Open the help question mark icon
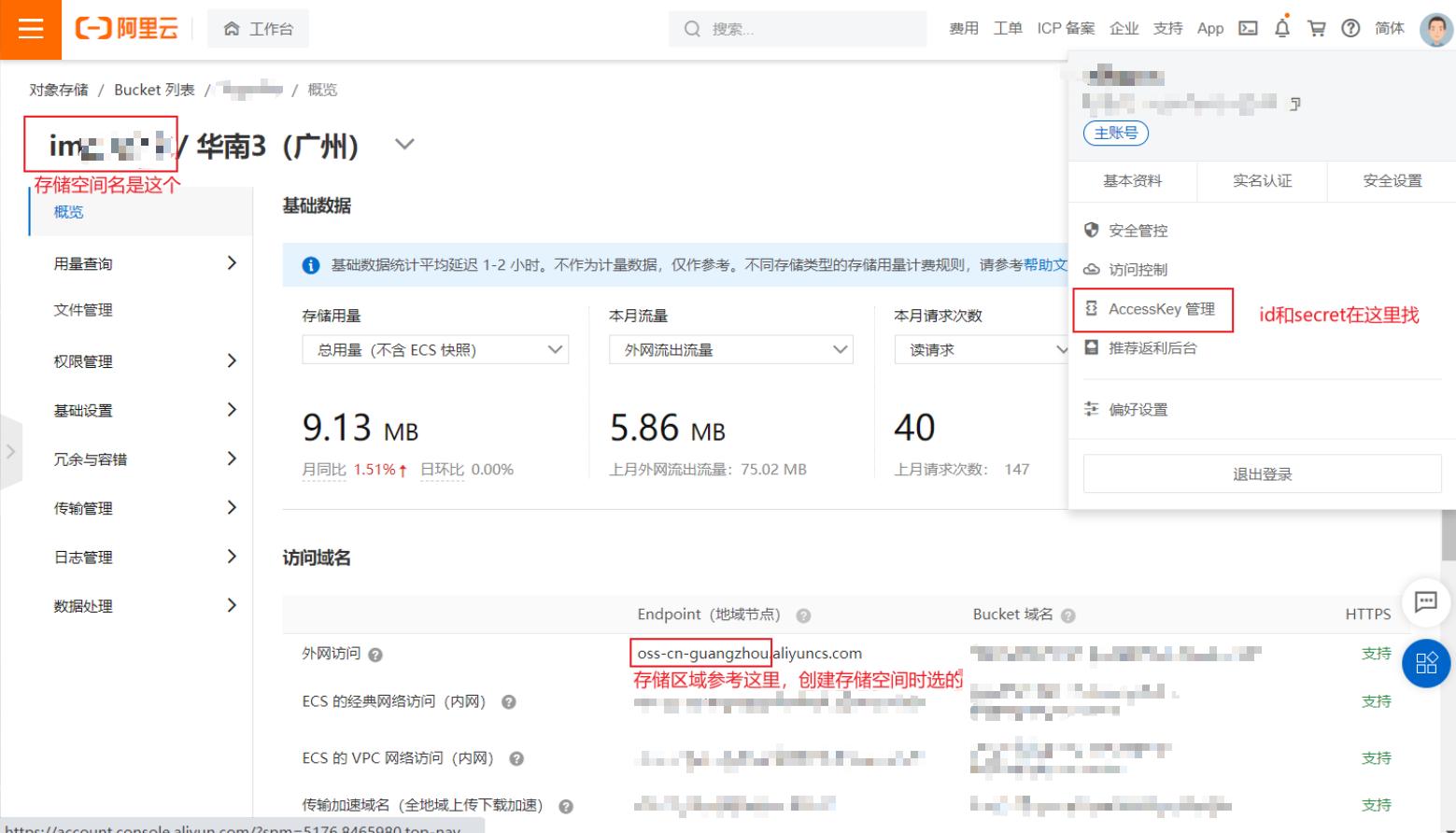Image resolution: width=1456 pixels, height=833 pixels. [1350, 28]
